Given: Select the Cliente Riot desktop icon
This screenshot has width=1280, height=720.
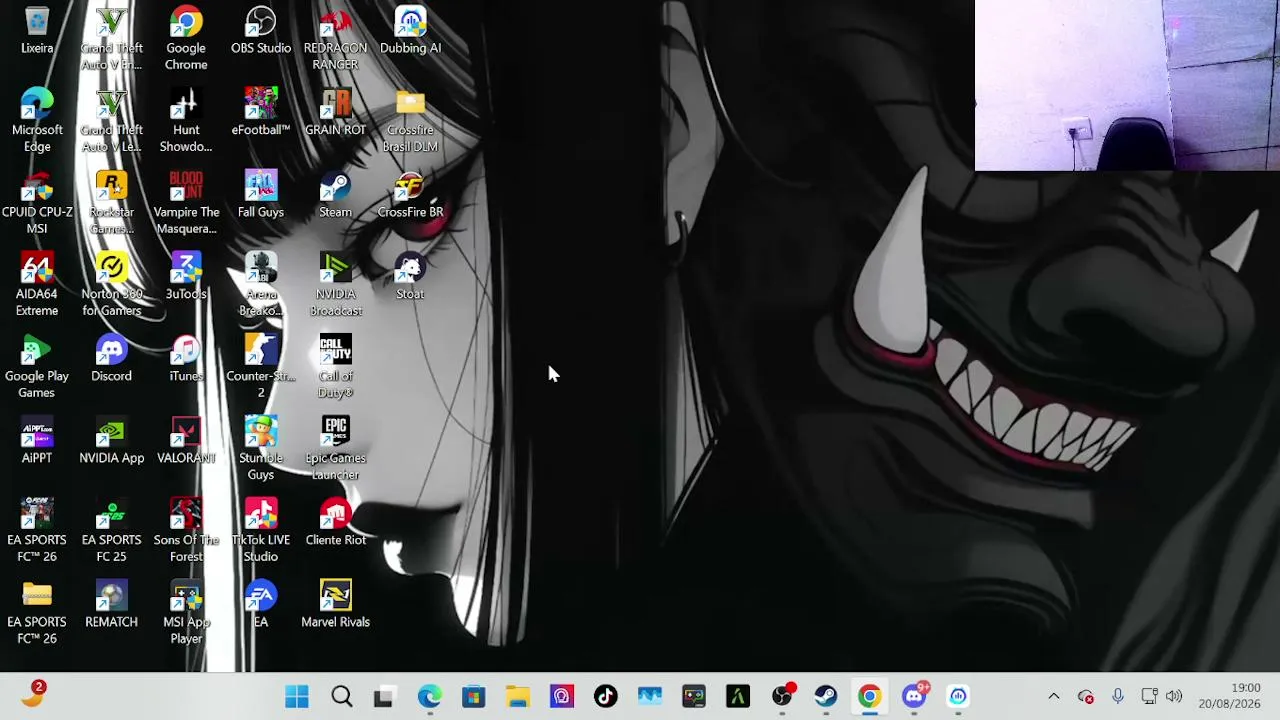Looking at the screenshot, I should 335,523.
